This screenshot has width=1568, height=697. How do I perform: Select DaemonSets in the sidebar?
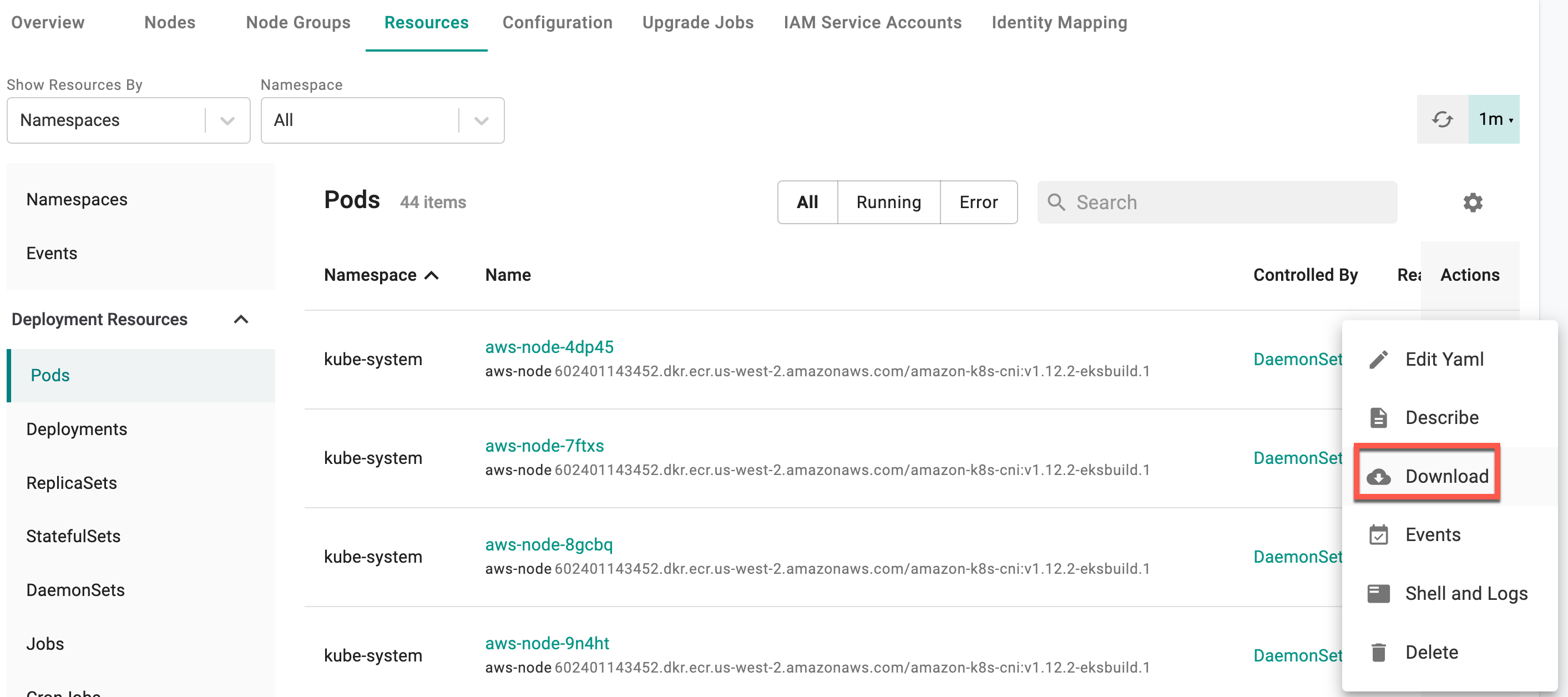[x=140, y=590]
